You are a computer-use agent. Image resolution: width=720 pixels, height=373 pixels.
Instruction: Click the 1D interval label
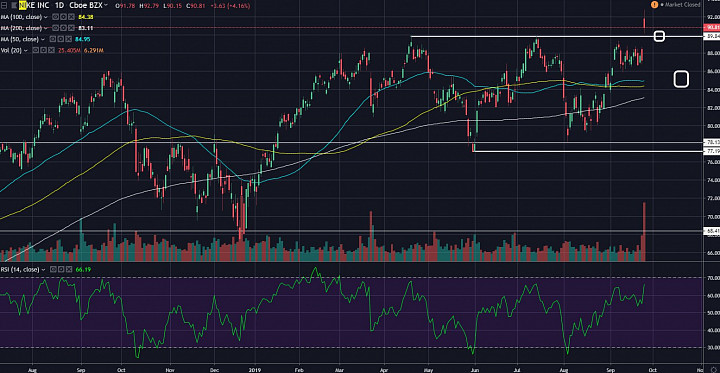(x=60, y=5)
